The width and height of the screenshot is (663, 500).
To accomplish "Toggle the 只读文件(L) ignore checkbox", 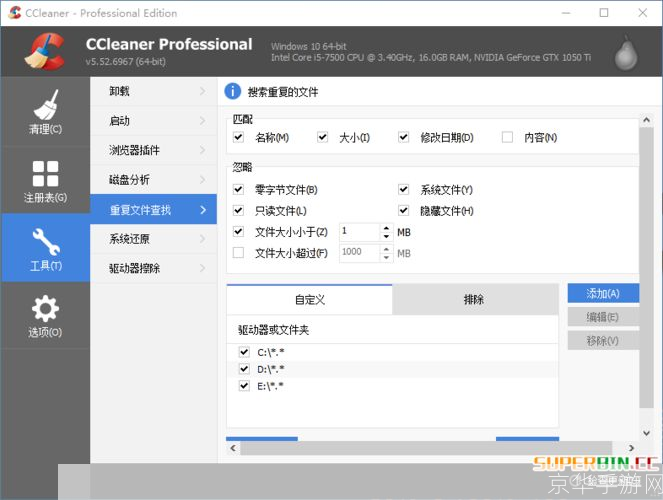I will (238, 210).
